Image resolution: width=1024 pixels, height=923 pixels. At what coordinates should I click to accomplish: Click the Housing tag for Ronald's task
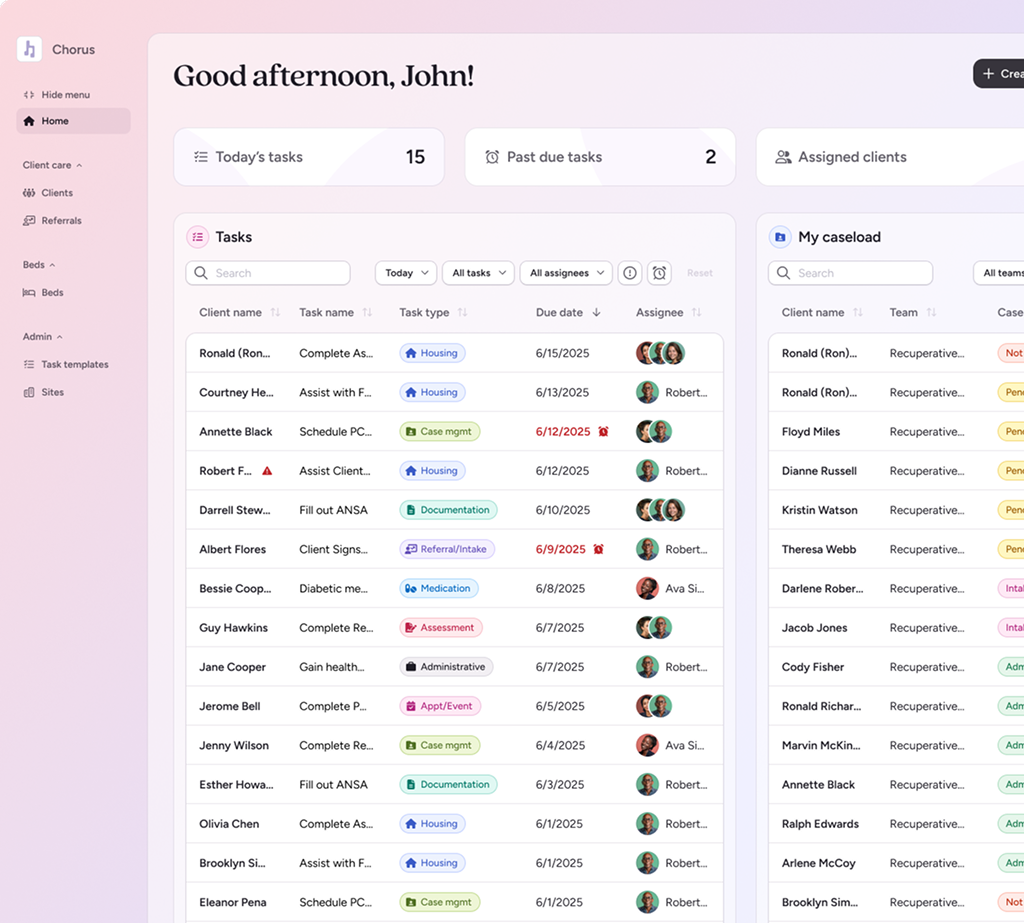tap(432, 353)
